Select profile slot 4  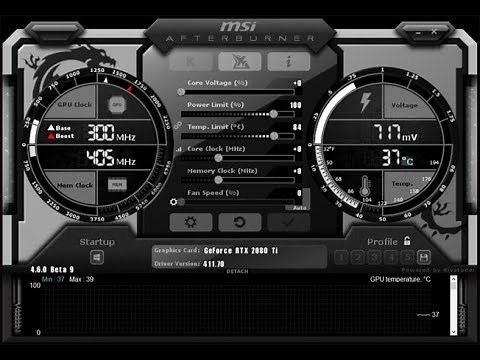click(x=391, y=257)
